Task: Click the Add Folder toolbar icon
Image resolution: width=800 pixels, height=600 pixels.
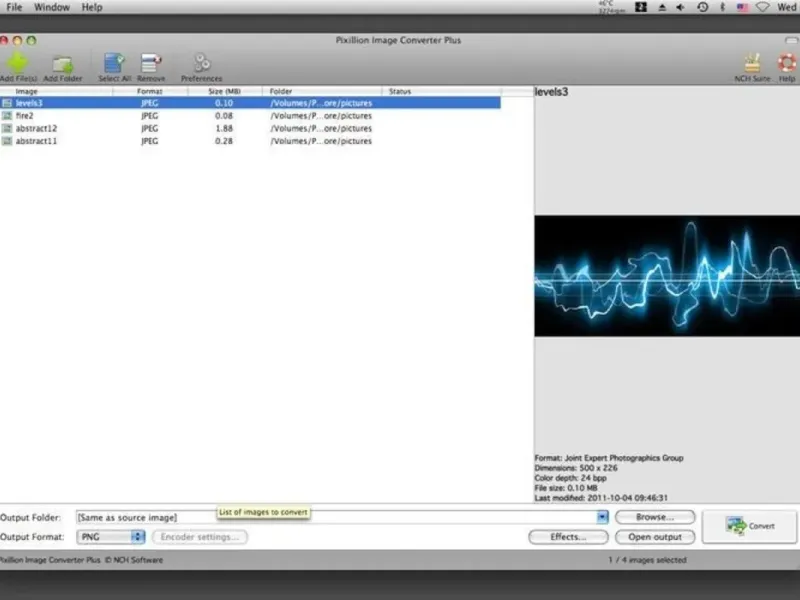Action: [63, 64]
